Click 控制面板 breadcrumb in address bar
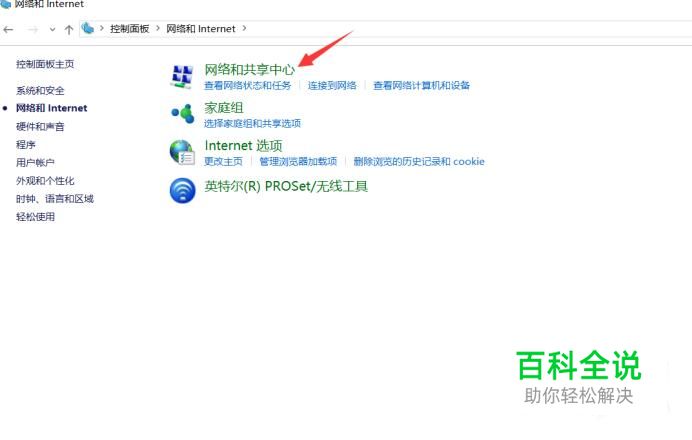 [x=129, y=29]
